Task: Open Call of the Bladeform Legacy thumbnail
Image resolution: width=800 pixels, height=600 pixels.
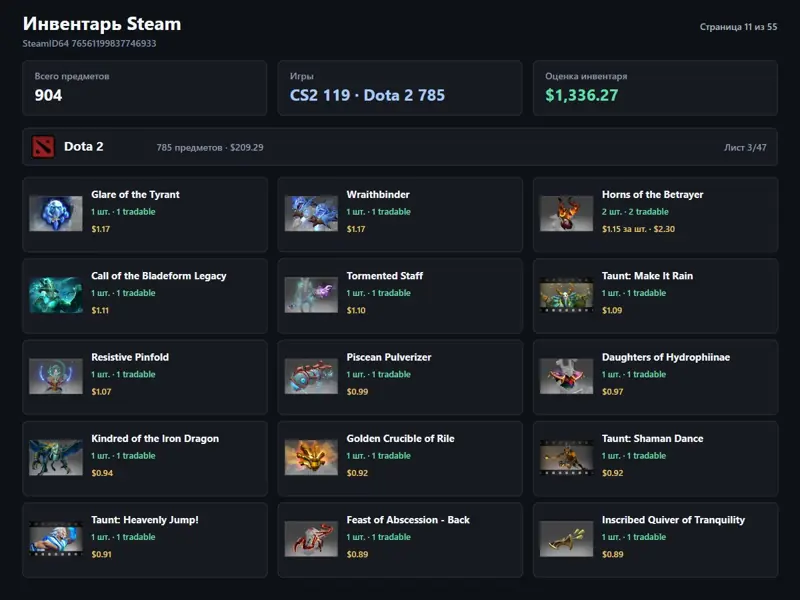Action: click(56, 295)
